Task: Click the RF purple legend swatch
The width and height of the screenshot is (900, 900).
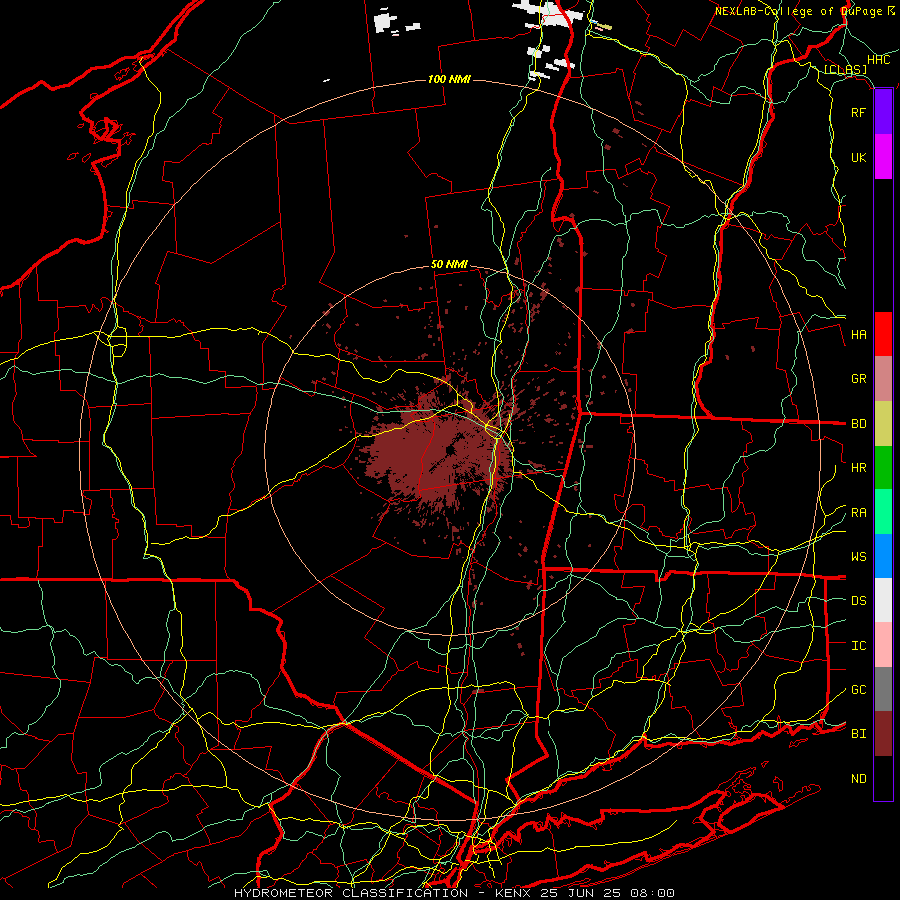Action: click(883, 112)
